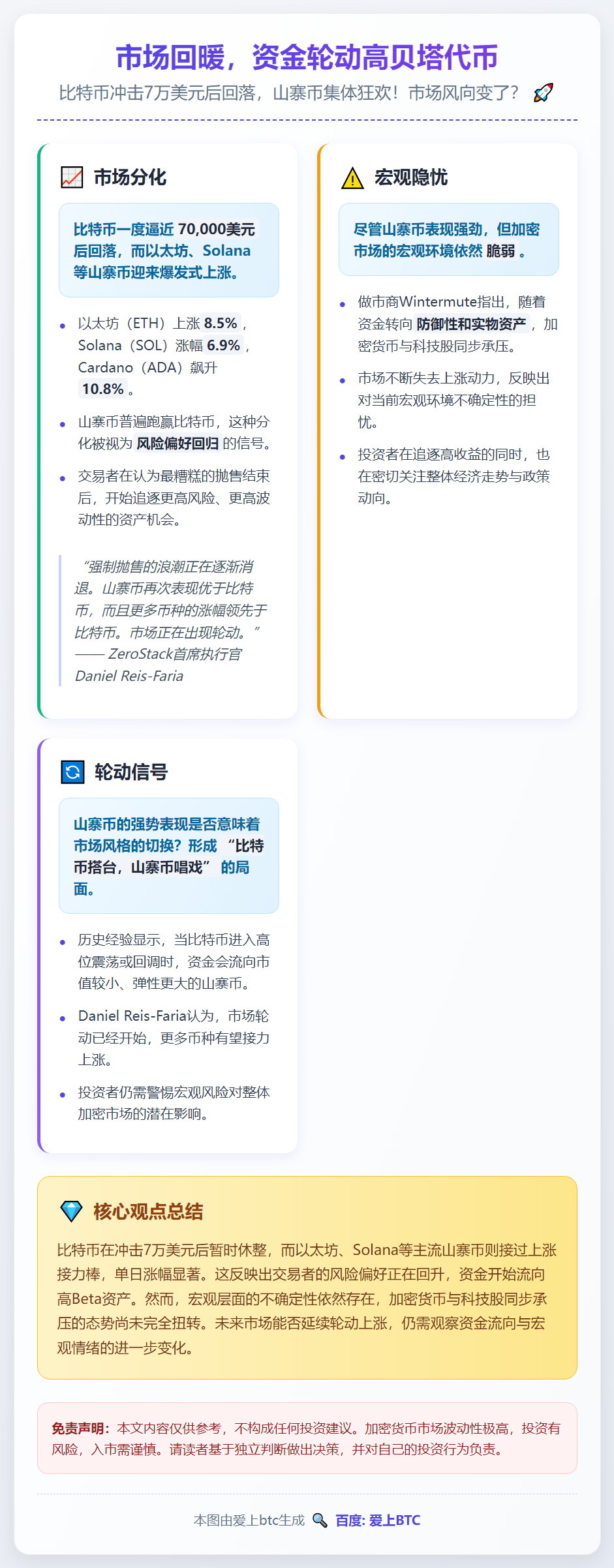Click the 6.9% Solana gain value
Viewport: 614px width, 1568px height.
pyautogui.click(x=224, y=346)
